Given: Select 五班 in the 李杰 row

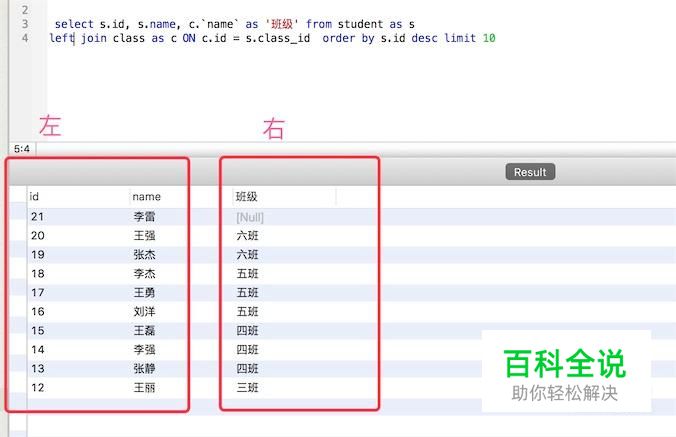Looking at the screenshot, I should point(247,274).
